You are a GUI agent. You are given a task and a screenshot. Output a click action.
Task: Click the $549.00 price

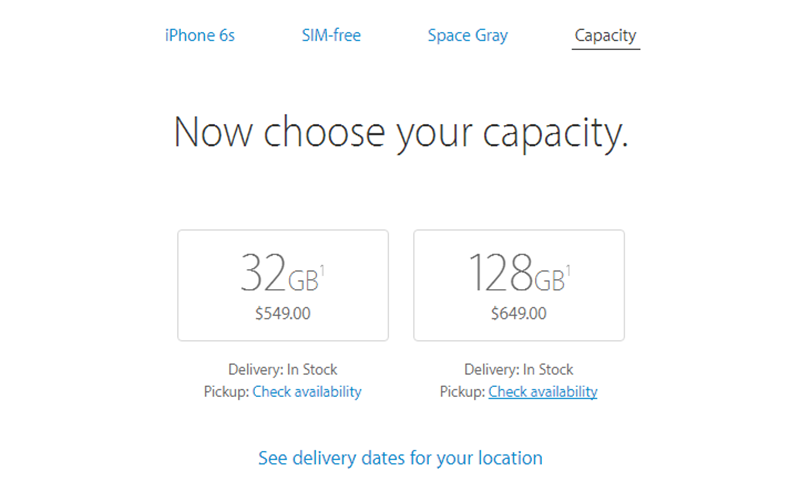click(x=283, y=313)
